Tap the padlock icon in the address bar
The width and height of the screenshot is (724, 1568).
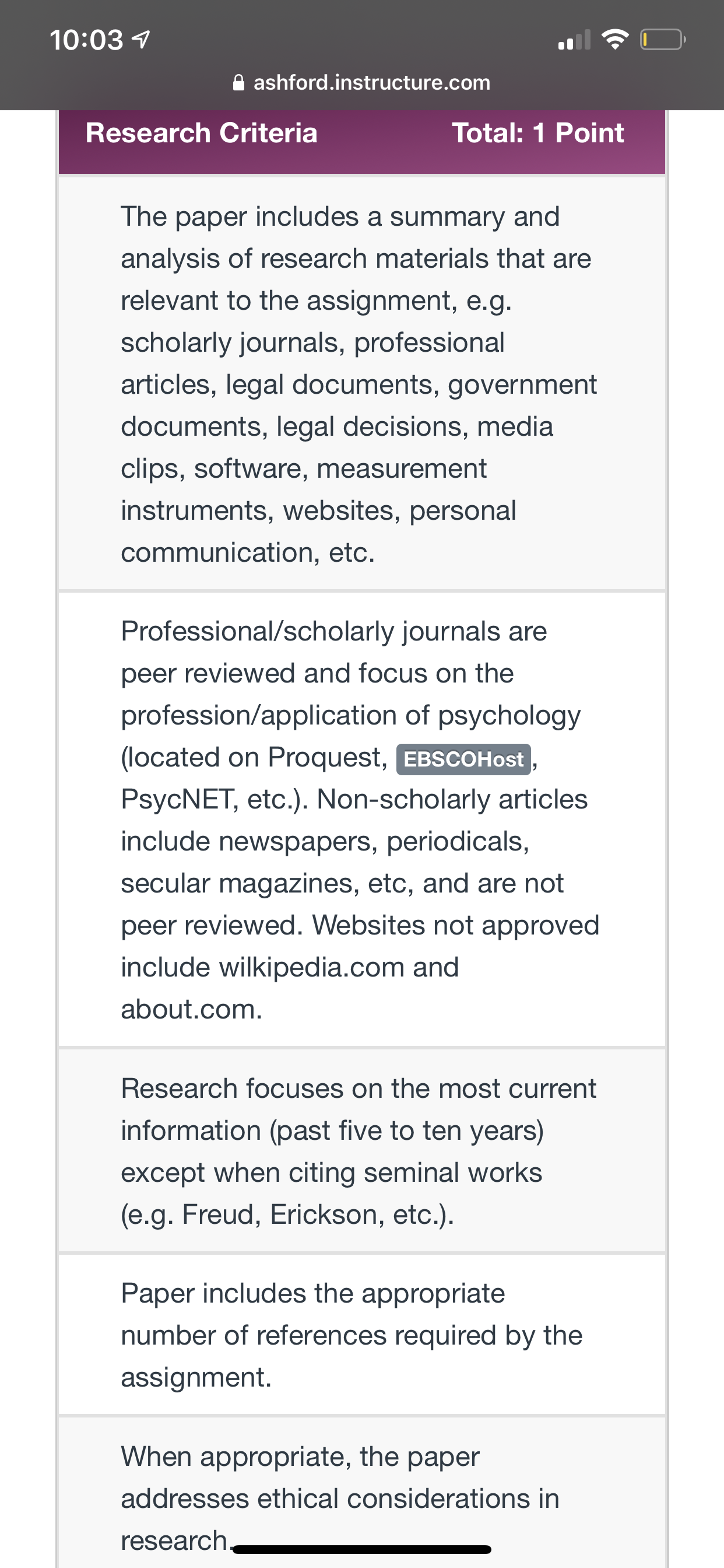click(239, 82)
